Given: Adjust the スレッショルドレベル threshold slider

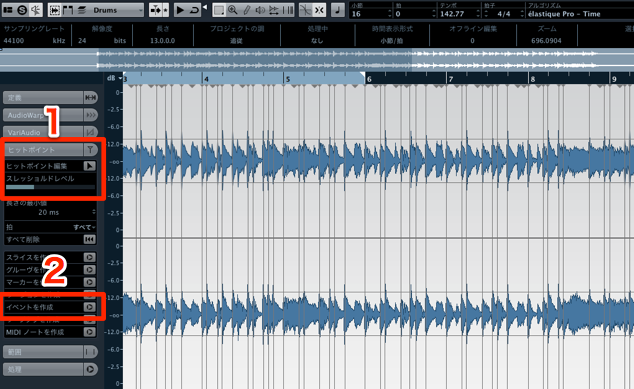Looking at the screenshot, I should click(x=50, y=187).
